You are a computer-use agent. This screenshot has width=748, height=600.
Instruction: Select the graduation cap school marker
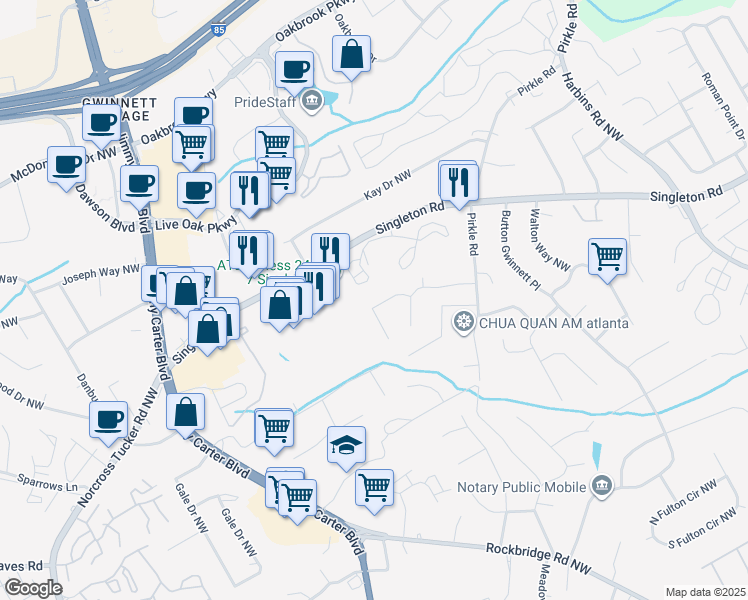click(346, 445)
